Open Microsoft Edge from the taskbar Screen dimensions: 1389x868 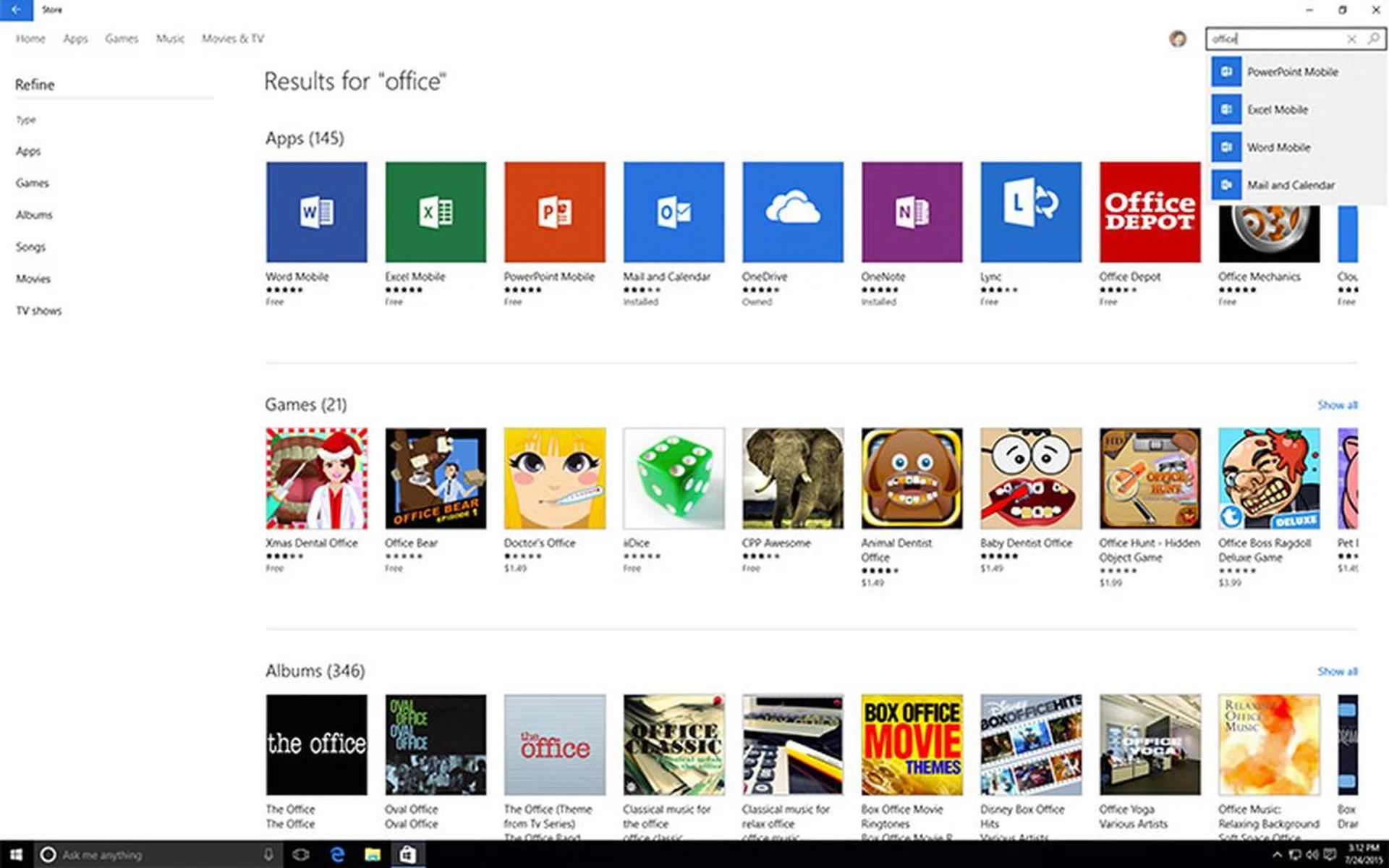tap(337, 855)
